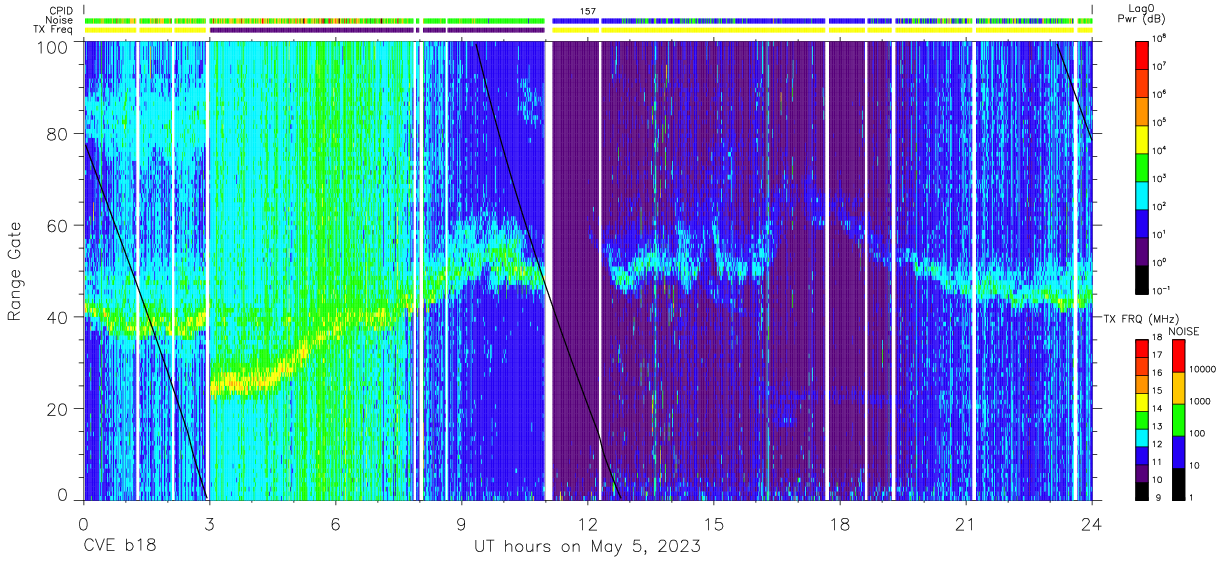Click the 10^8 label on power colorbar
The width and height of the screenshot is (1228, 567).
[1160, 38]
